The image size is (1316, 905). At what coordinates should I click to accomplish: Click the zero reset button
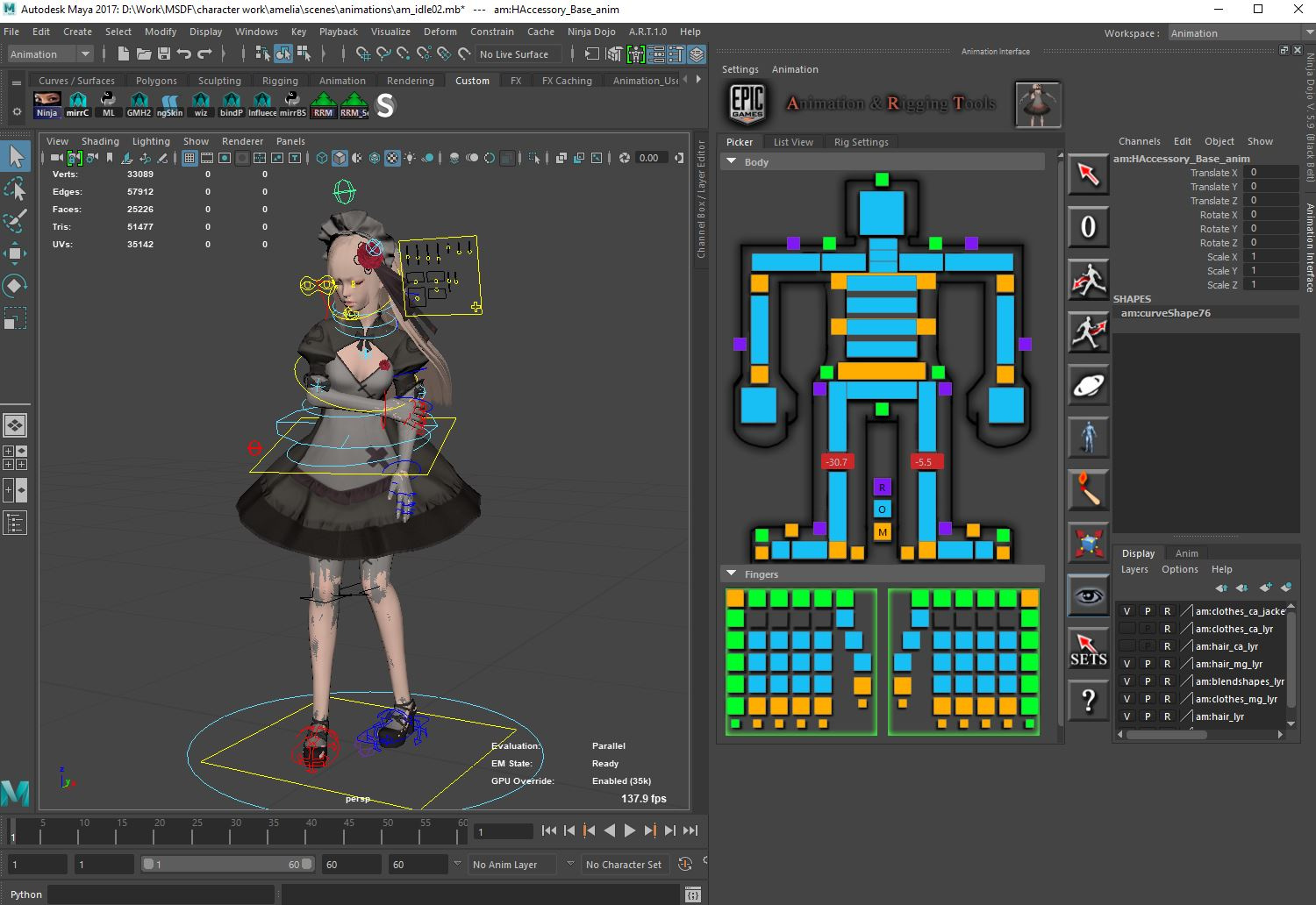(1088, 227)
